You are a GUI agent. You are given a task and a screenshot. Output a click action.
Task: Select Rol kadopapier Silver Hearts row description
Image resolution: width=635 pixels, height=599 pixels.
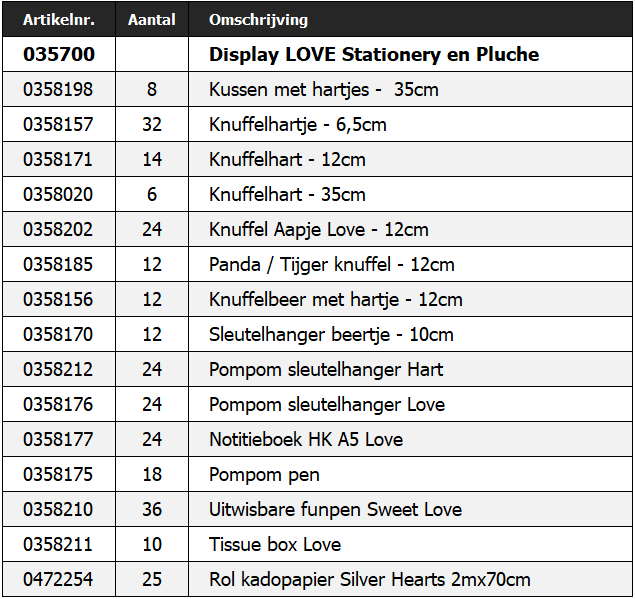(370, 579)
